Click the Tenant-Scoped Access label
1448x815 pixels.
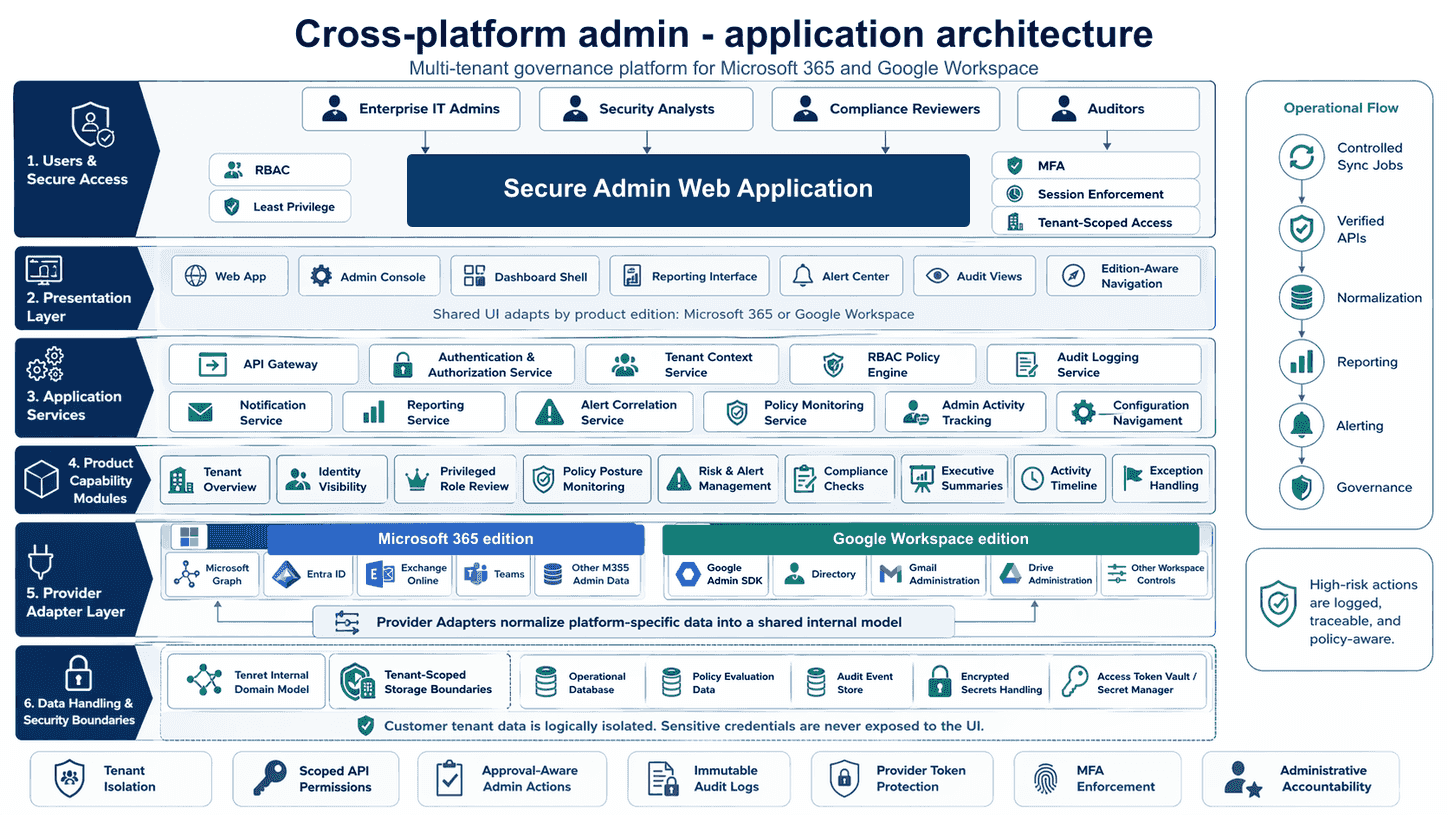click(x=1104, y=222)
